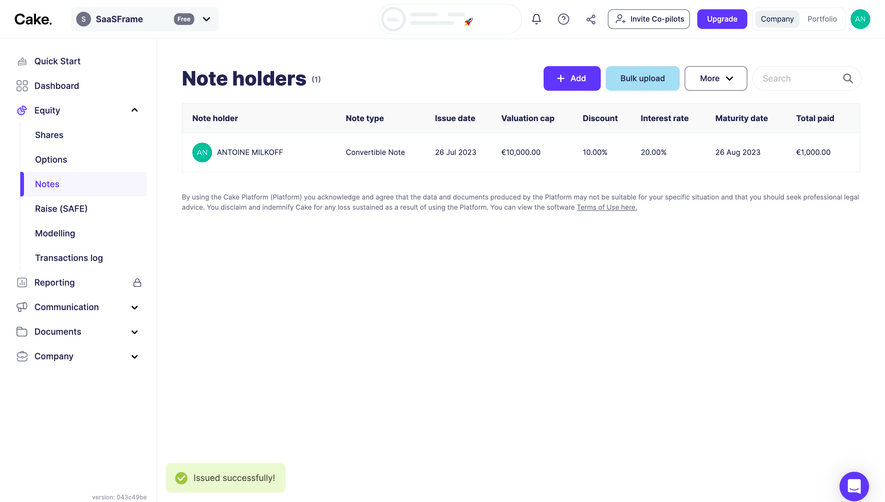This screenshot has height=502, width=885.
Task: Click the Company sidebar icon
Action: [22, 356]
